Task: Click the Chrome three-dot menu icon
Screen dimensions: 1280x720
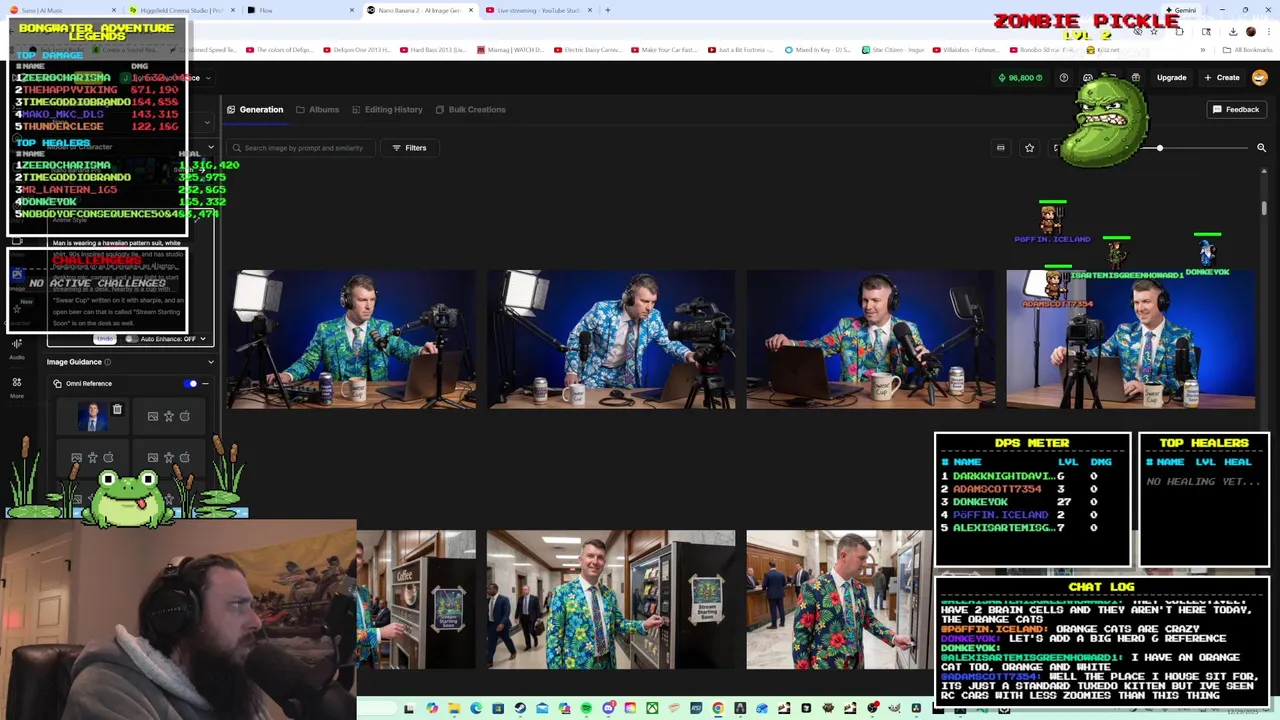Action: point(1267,32)
